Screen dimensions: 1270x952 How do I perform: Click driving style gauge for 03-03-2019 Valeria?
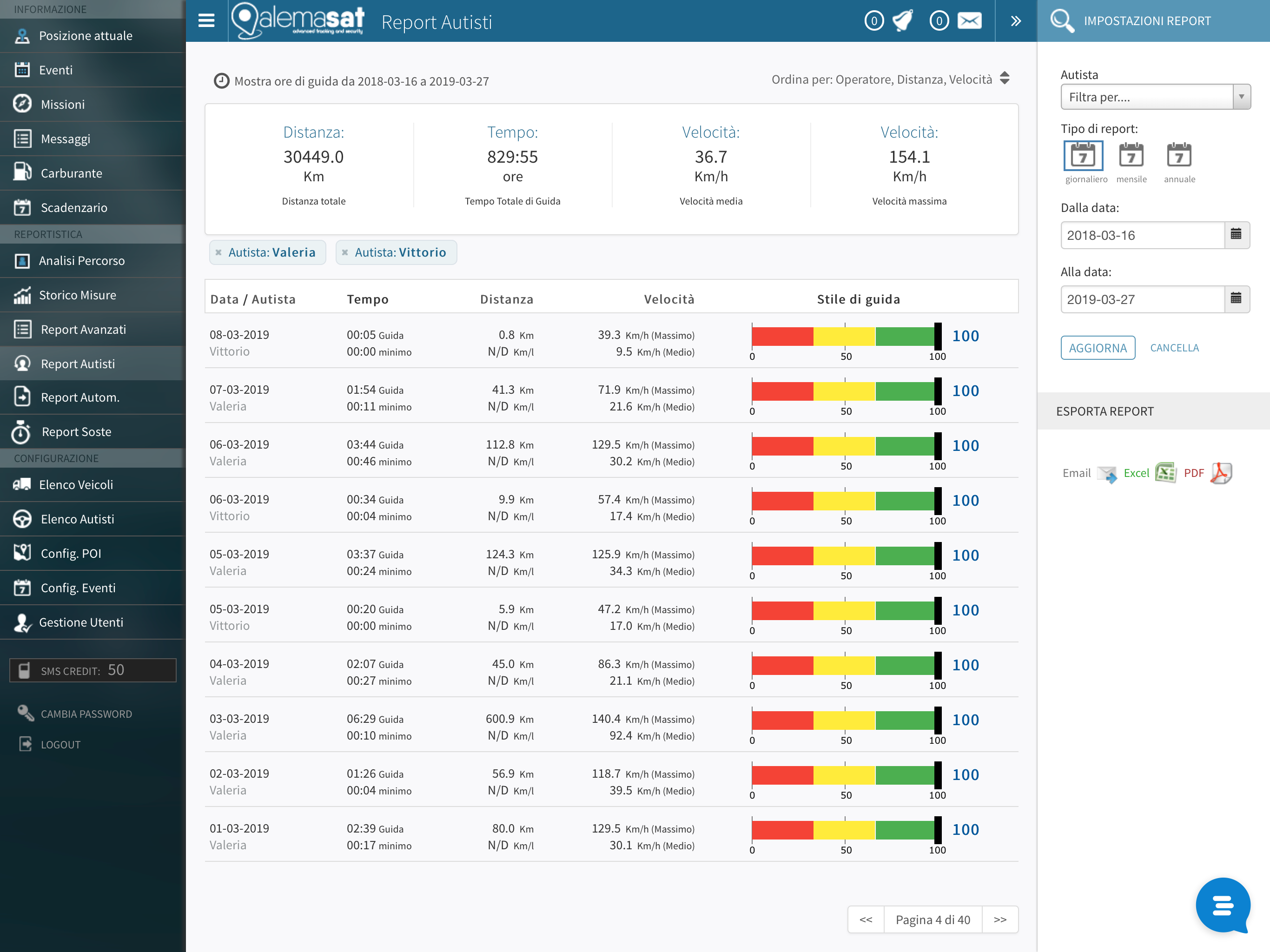point(847,721)
